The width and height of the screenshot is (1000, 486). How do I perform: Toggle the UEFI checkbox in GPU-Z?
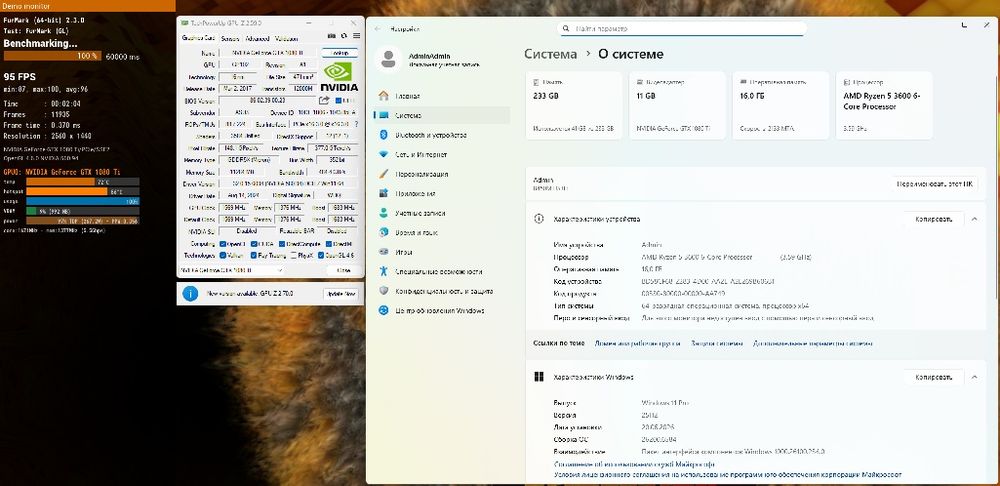click(x=337, y=100)
